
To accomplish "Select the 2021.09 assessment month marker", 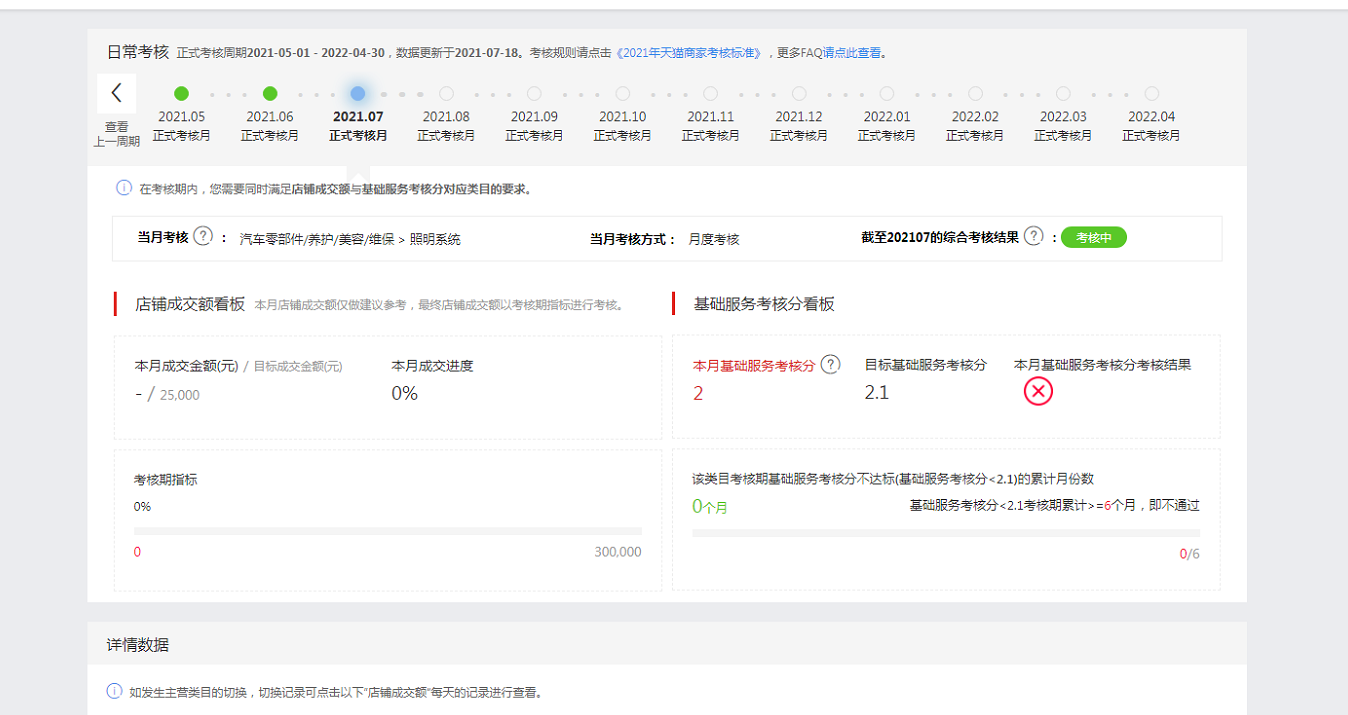I will coord(534,94).
